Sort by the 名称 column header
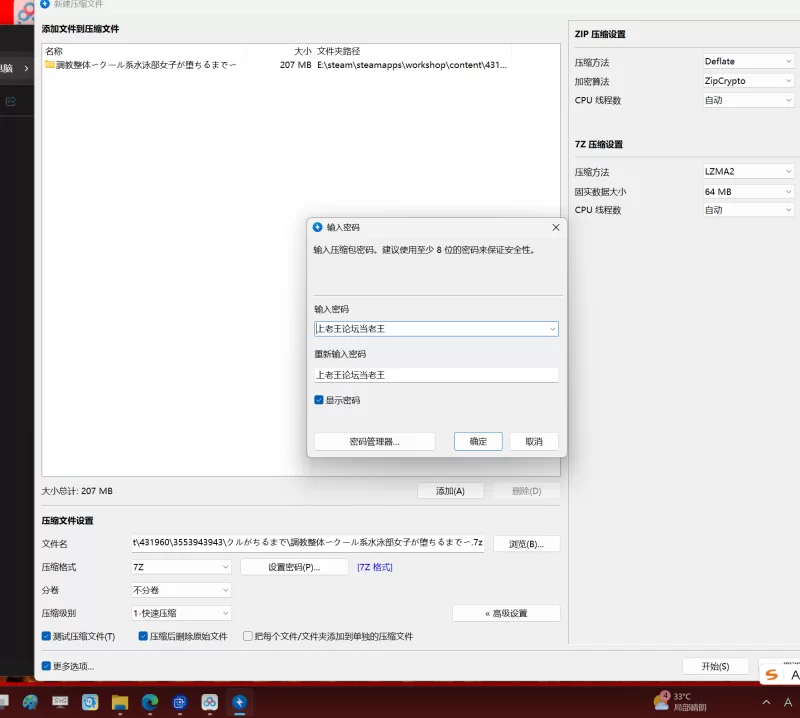This screenshot has width=800, height=718. (x=144, y=51)
